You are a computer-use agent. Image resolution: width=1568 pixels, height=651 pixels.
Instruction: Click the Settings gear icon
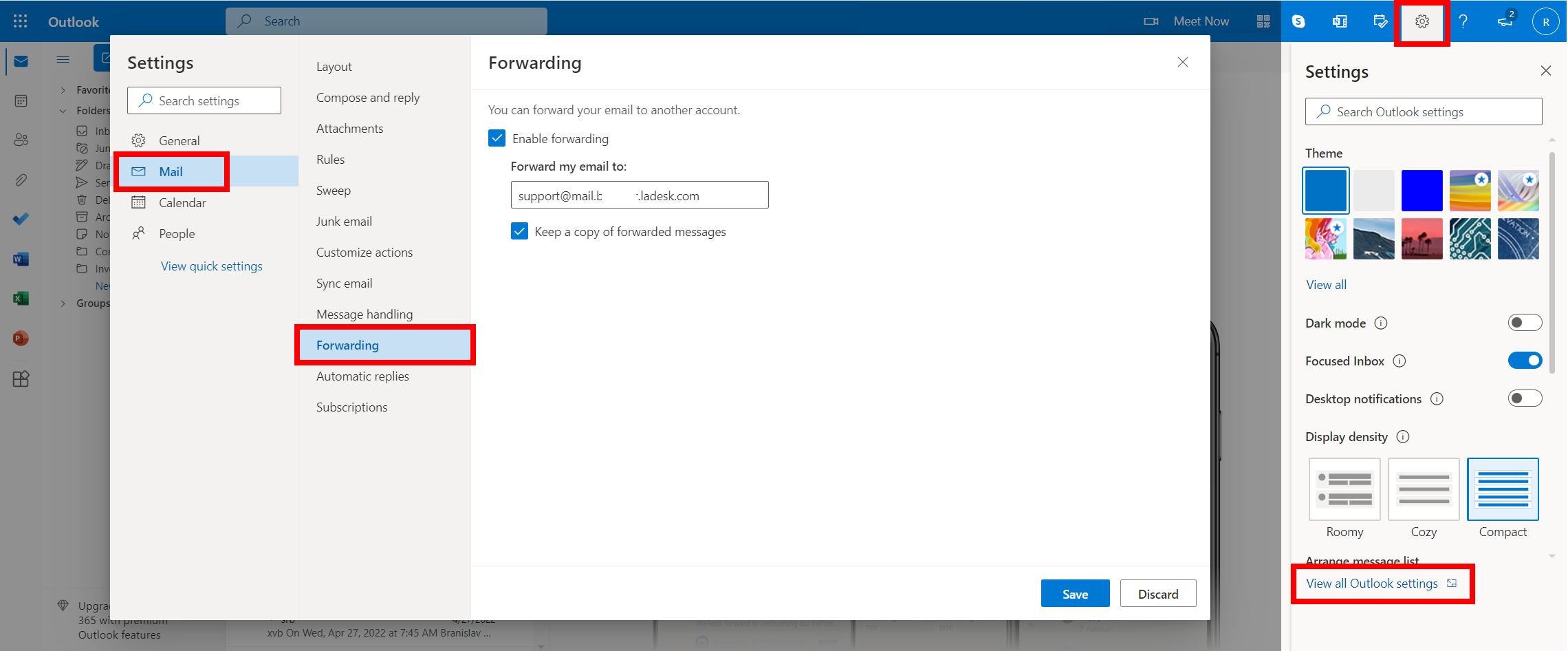pyautogui.click(x=1422, y=21)
